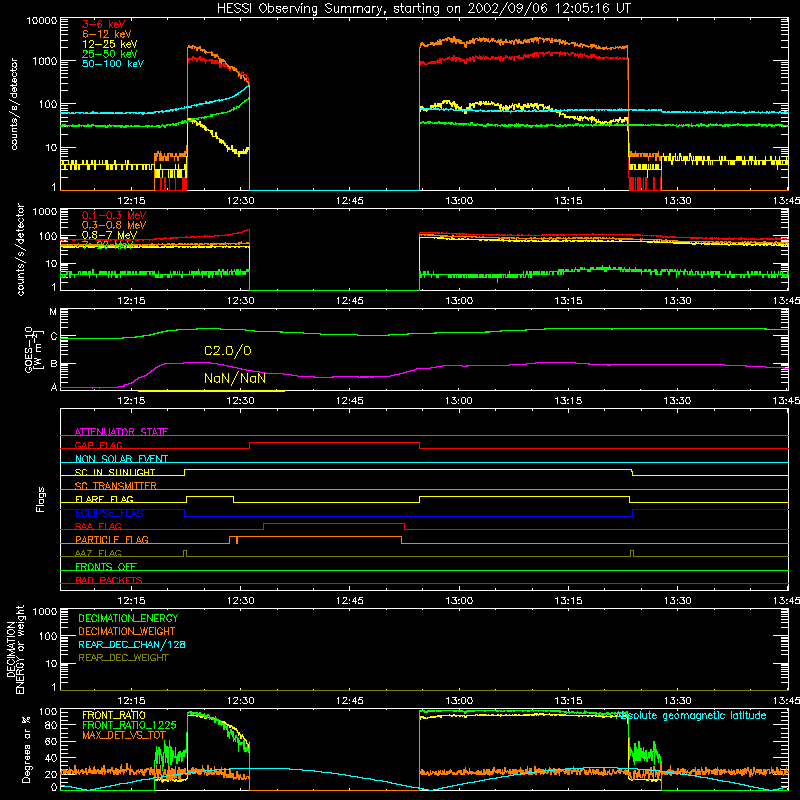Click the yellow FRONT_RATIO legend entry
800x800 pixels.
click(114, 715)
